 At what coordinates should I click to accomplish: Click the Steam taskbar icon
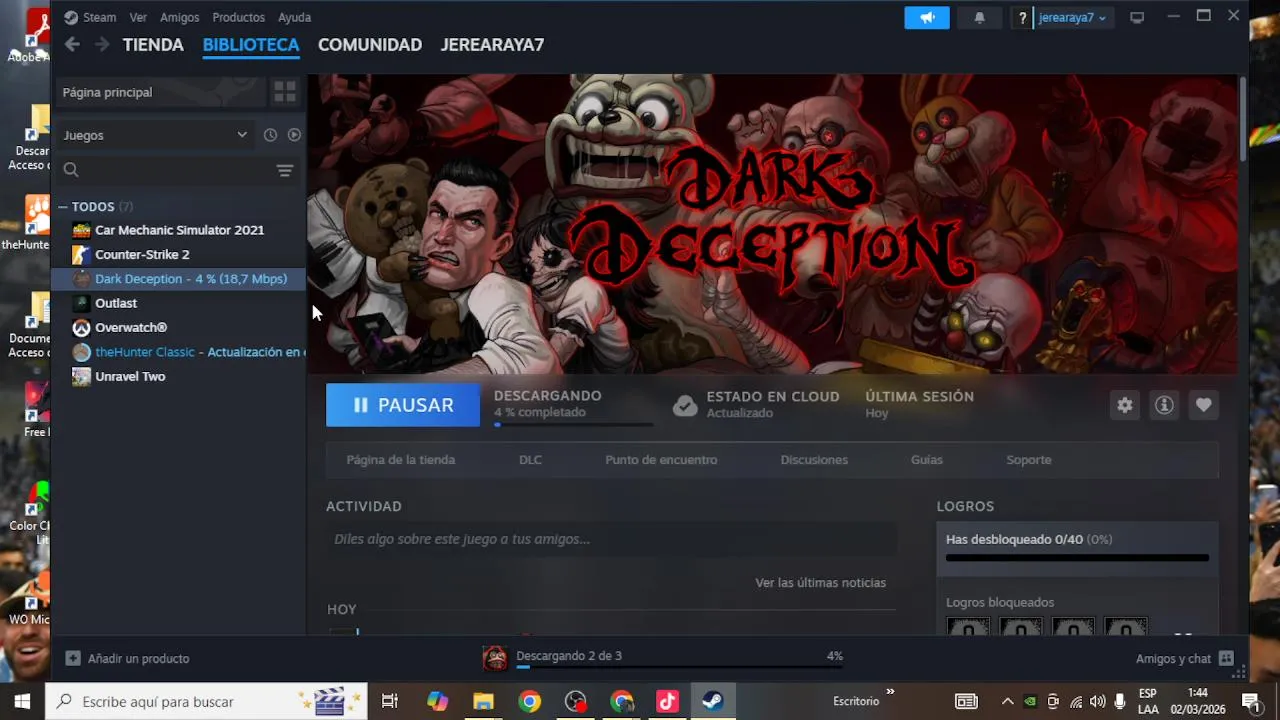[x=713, y=702]
